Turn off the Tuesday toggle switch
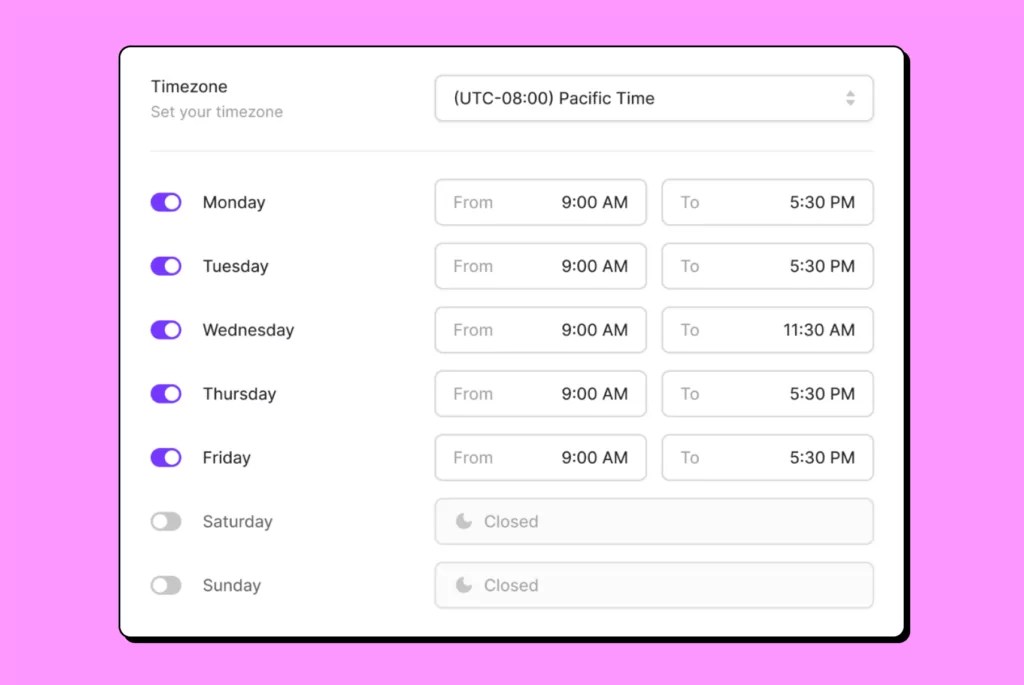Viewport: 1024px width, 685px height. (x=165, y=266)
